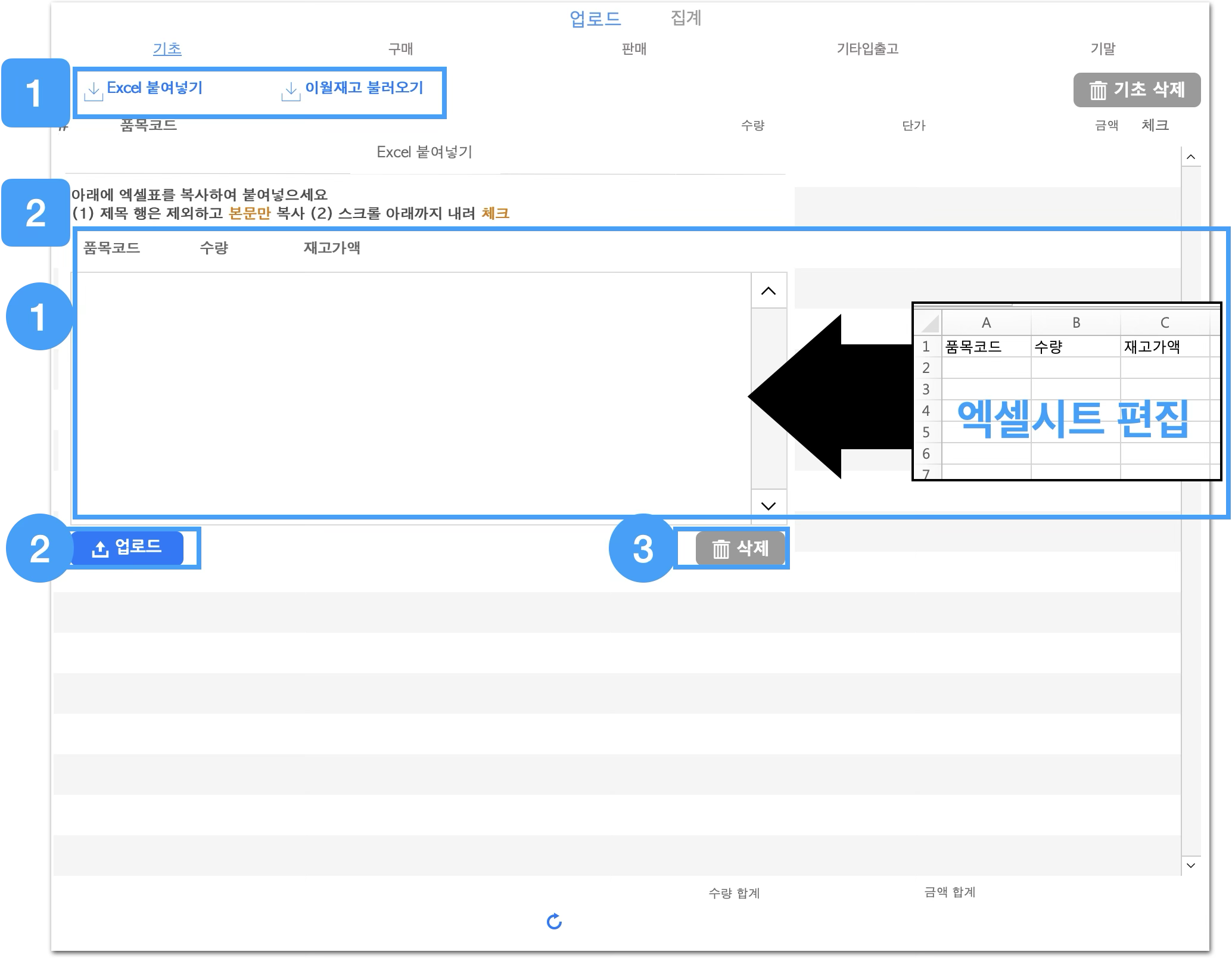Click the Excel 붙여넣기 link text
This screenshot has width=1232, height=958.
pos(155,88)
